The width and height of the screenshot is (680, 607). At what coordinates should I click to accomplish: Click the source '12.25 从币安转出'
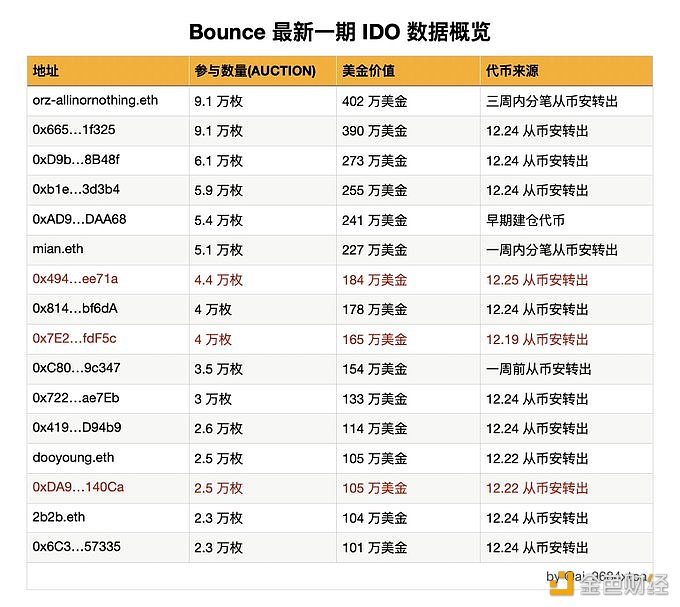[537, 280]
